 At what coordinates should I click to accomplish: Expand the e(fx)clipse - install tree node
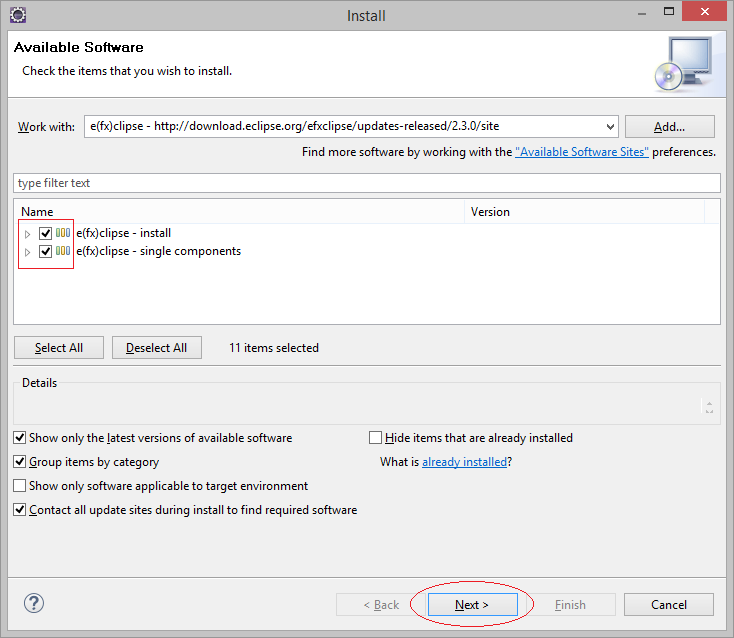[28, 233]
